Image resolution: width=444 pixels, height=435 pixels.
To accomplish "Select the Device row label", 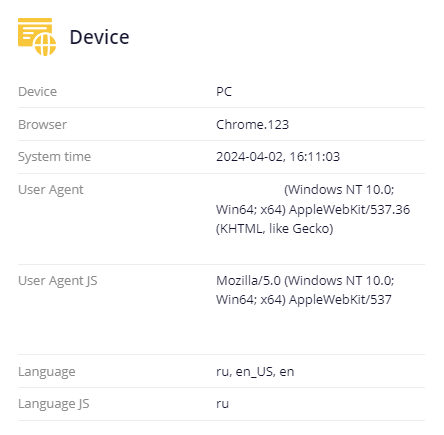I will pyautogui.click(x=37, y=91).
